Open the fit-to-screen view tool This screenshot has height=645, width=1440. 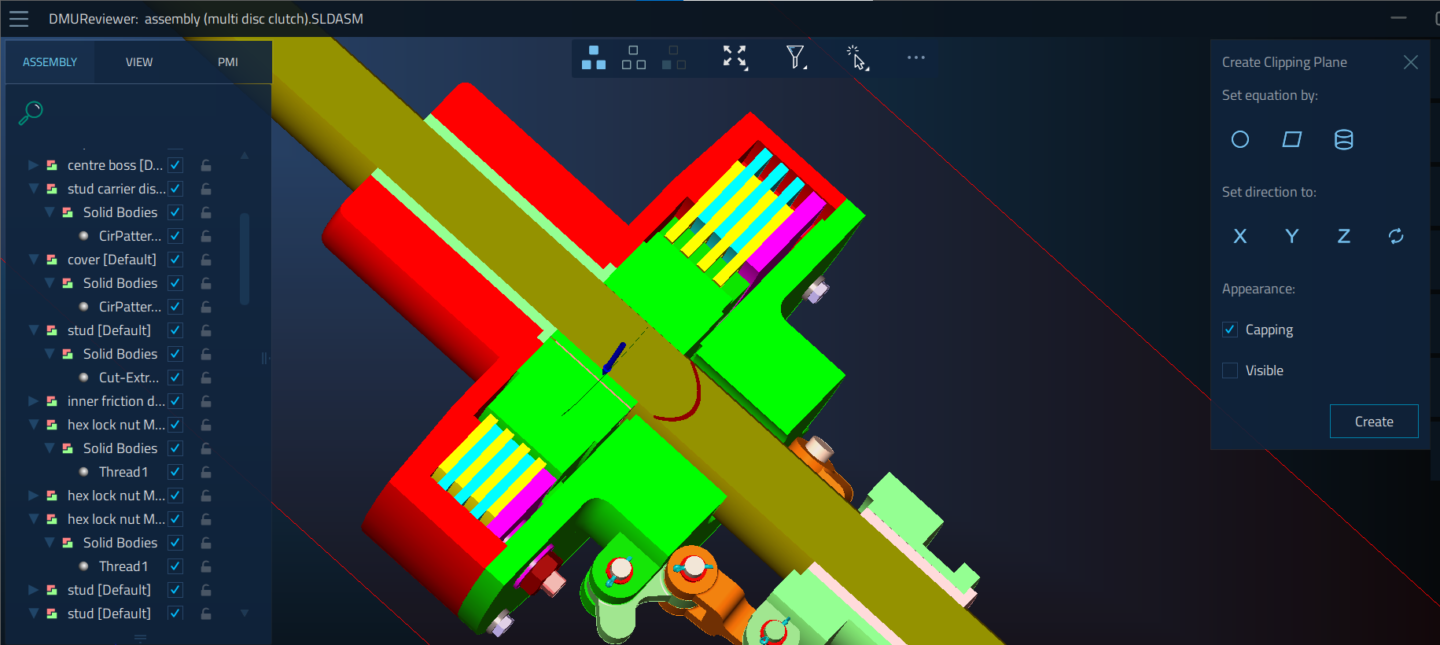(x=734, y=58)
